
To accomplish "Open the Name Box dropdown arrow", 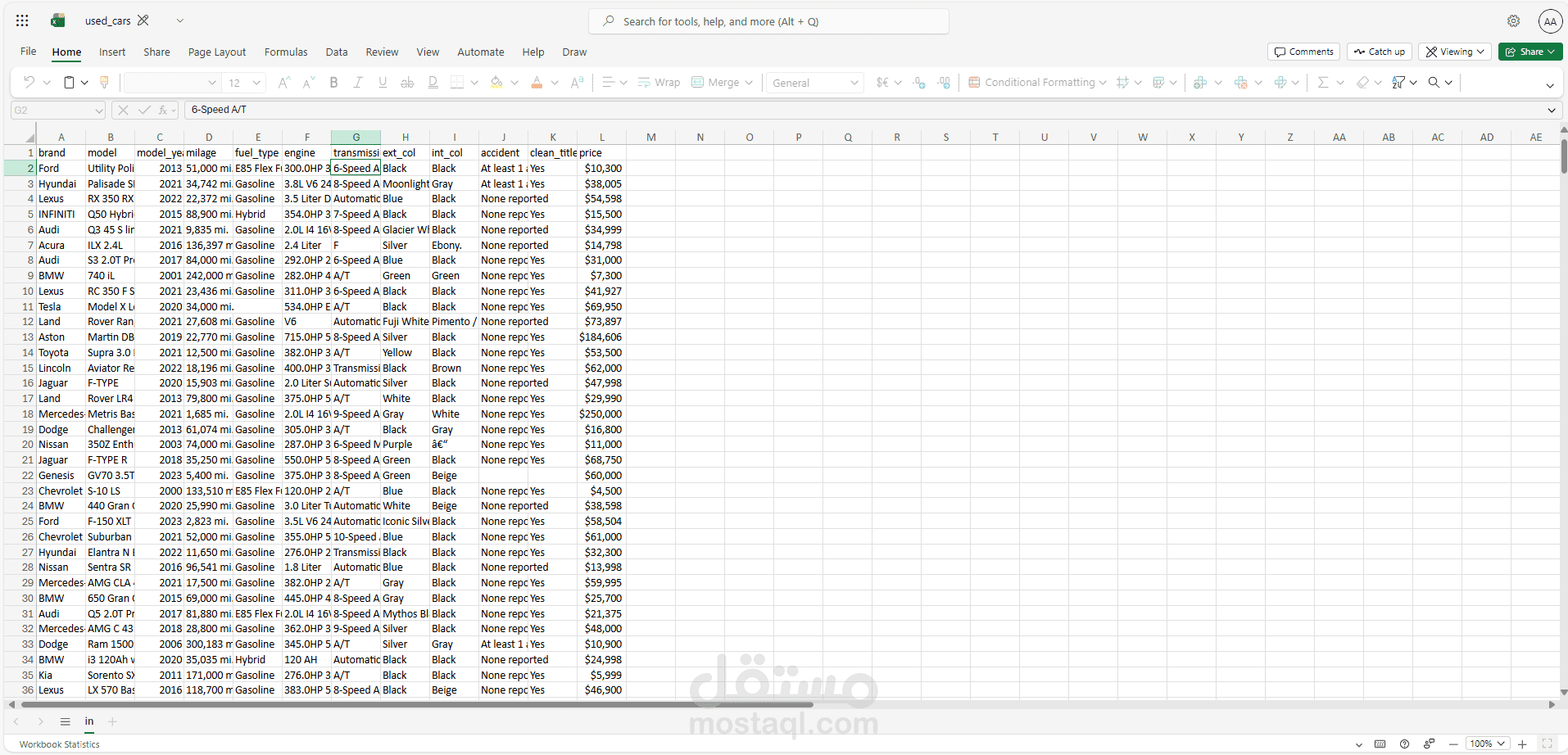I will point(99,110).
